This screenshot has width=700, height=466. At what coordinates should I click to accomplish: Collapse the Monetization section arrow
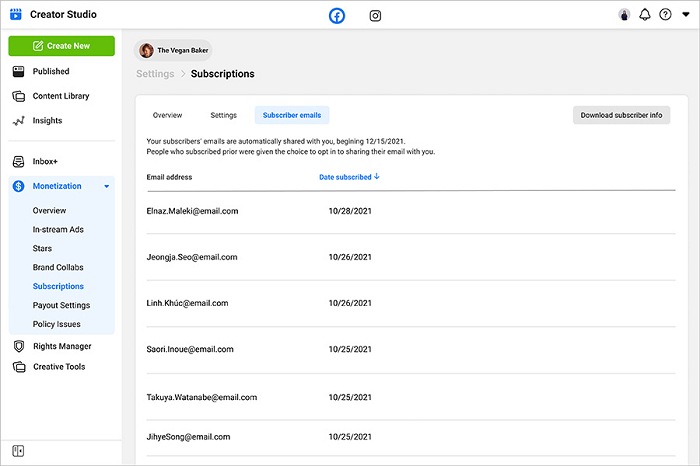coord(107,186)
